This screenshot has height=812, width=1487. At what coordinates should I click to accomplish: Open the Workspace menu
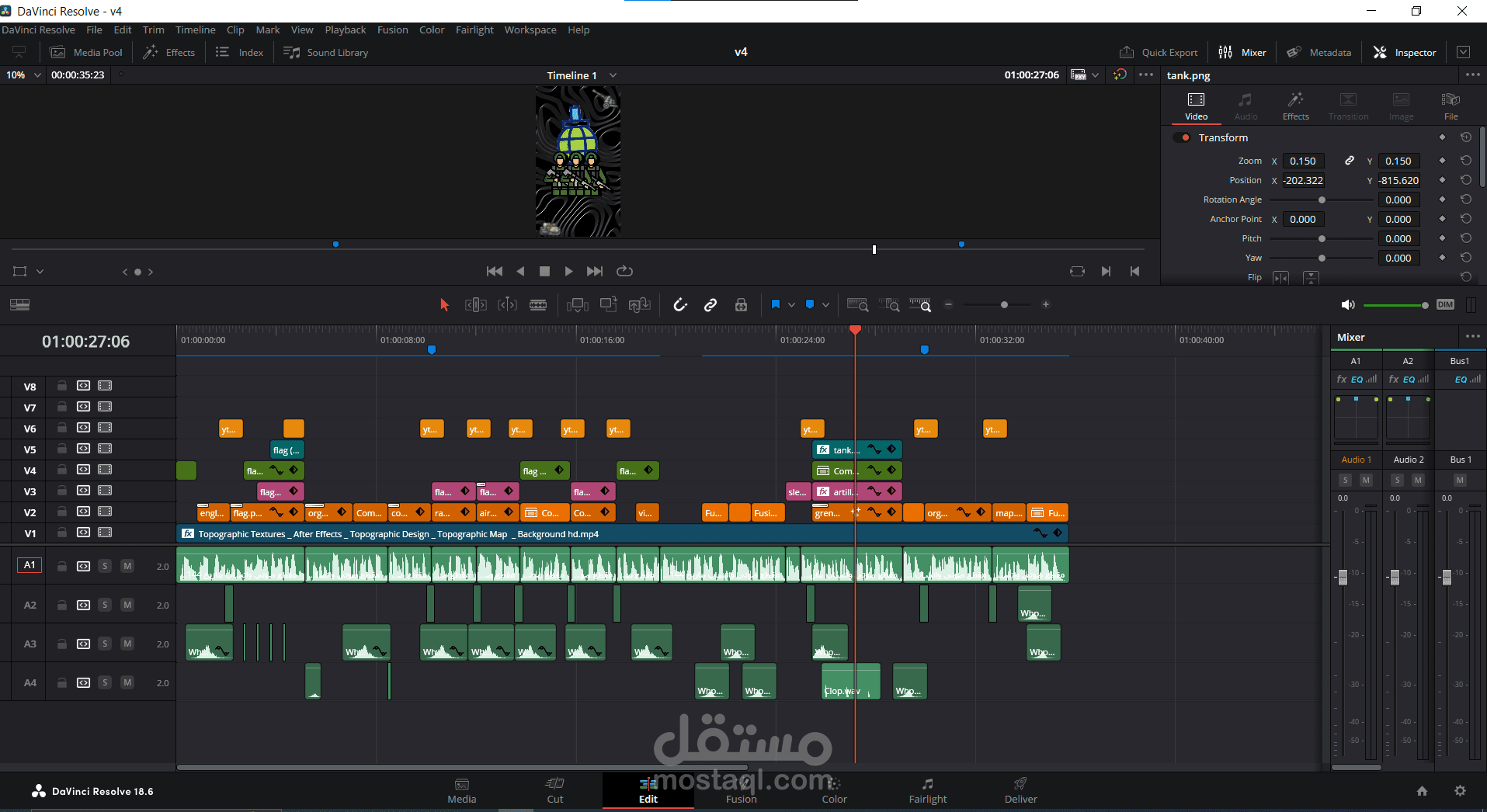tap(530, 29)
